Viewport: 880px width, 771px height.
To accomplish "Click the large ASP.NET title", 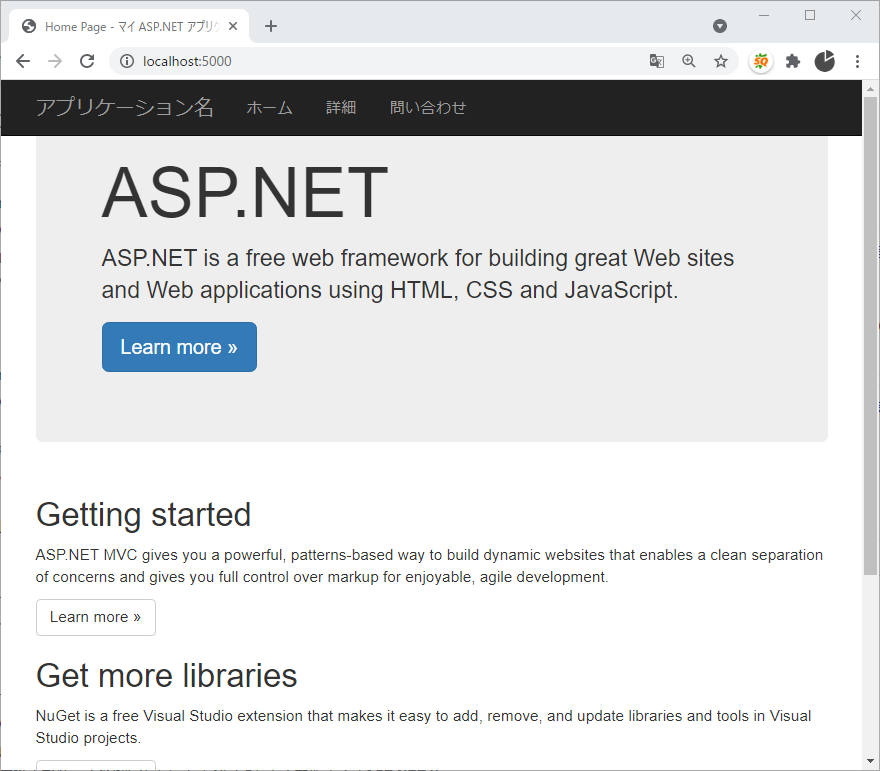I will (x=245, y=192).
